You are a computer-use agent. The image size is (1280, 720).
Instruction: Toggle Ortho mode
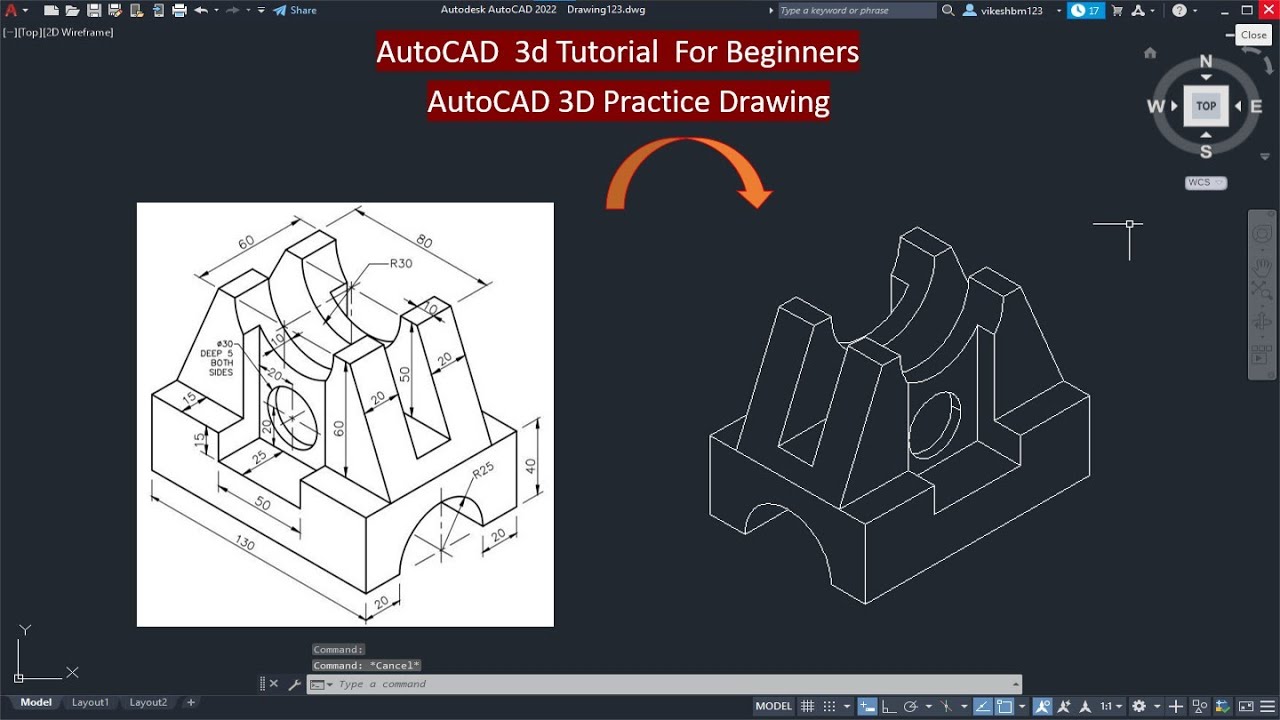889,706
